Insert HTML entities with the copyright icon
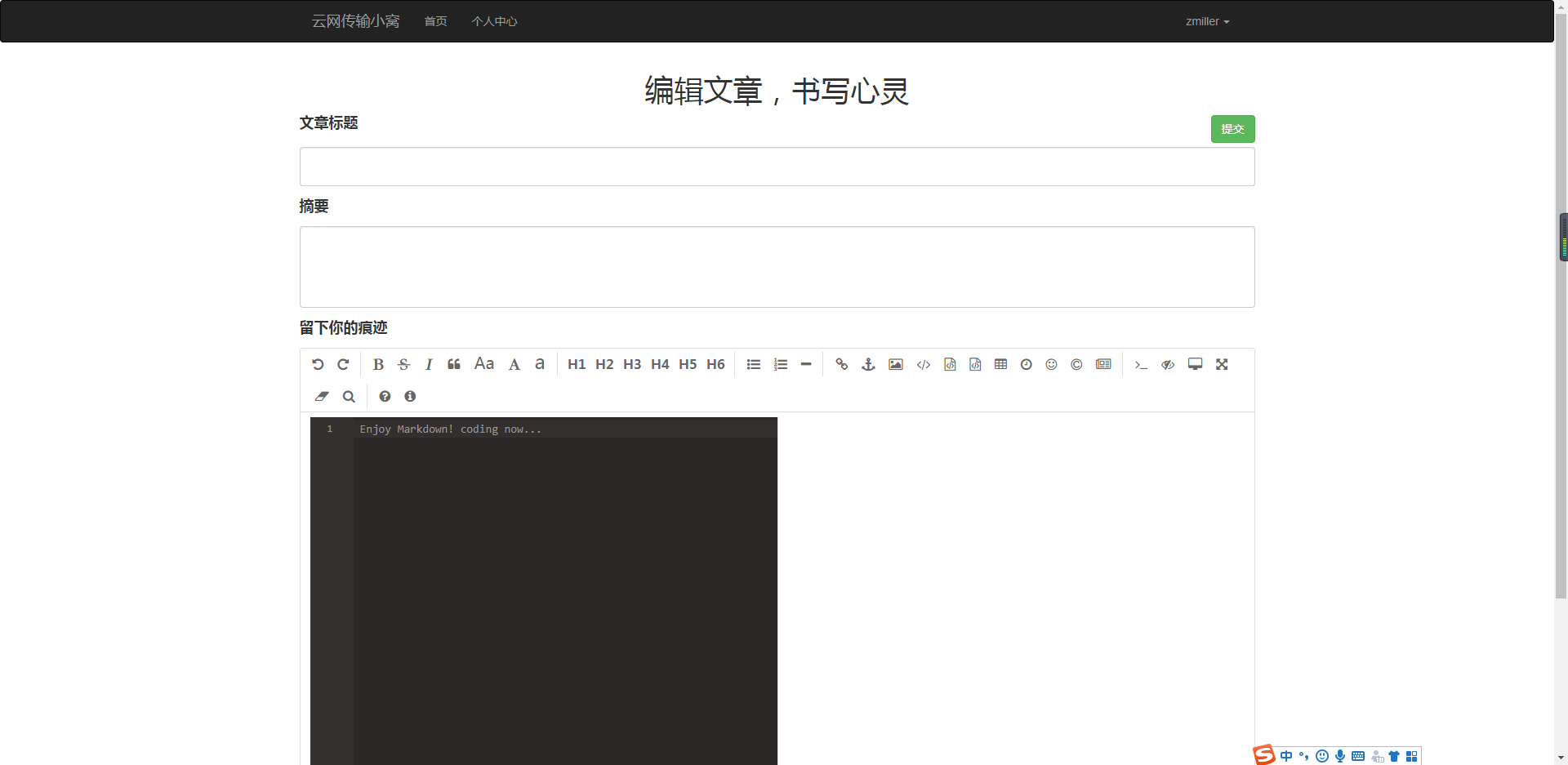Image resolution: width=1568 pixels, height=765 pixels. pyautogui.click(x=1077, y=364)
